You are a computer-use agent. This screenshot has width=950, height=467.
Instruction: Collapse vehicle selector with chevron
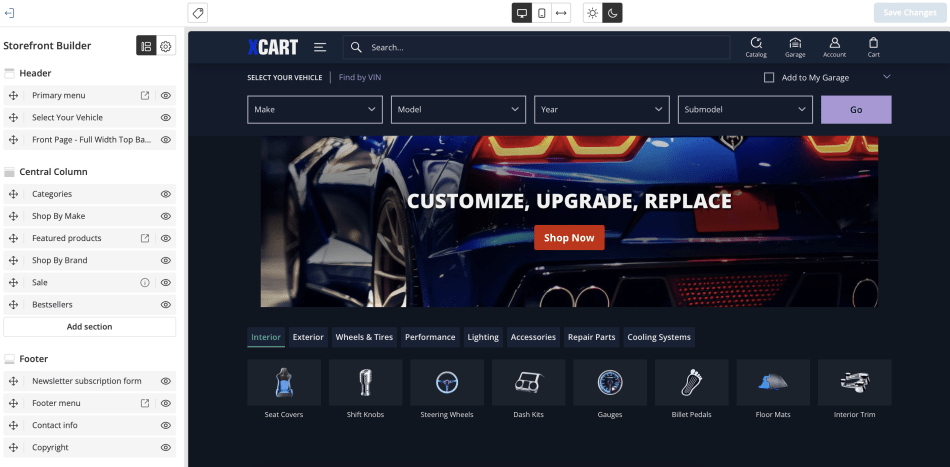click(887, 77)
